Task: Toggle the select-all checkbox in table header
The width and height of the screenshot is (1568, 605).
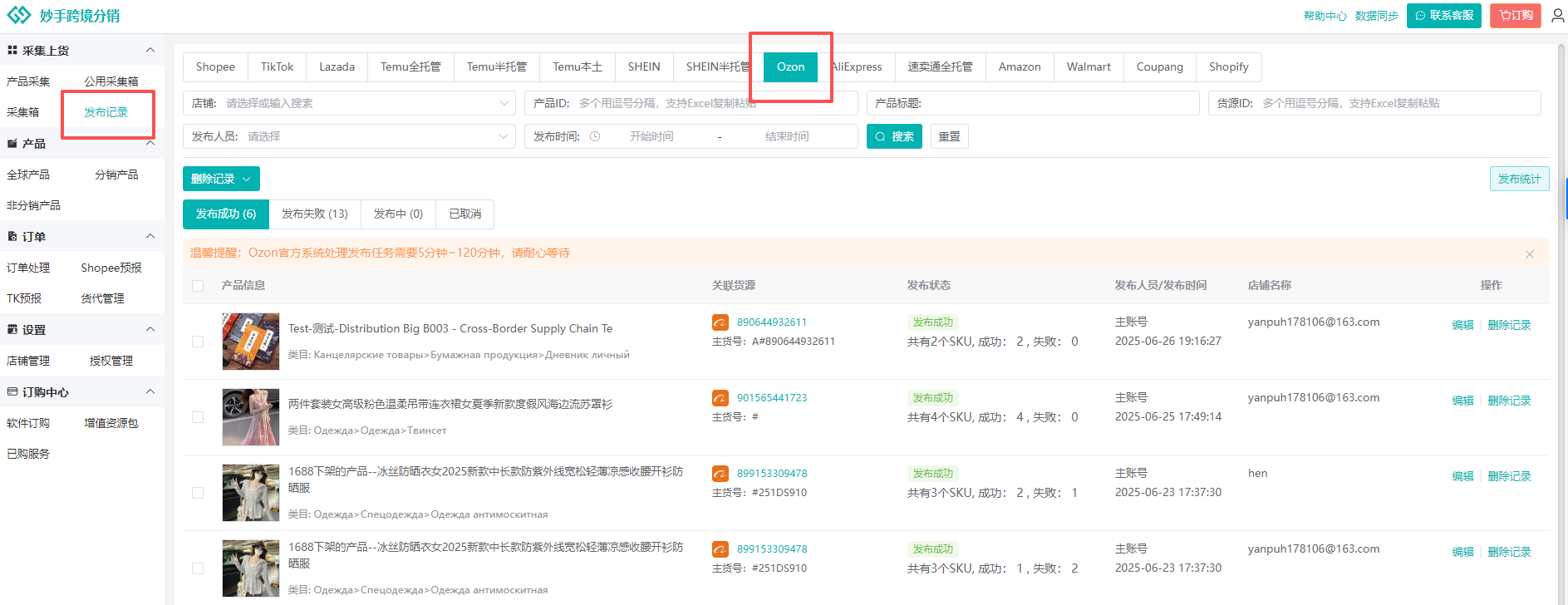Action: 198,286
